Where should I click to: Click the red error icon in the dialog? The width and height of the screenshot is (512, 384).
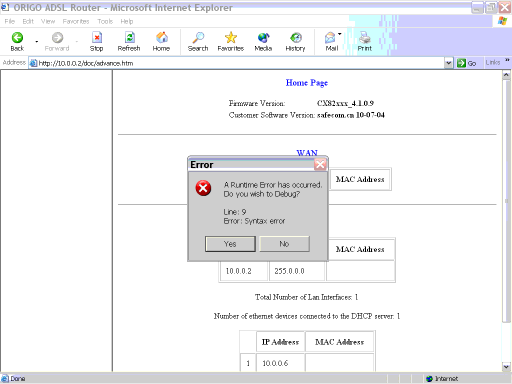[203, 188]
